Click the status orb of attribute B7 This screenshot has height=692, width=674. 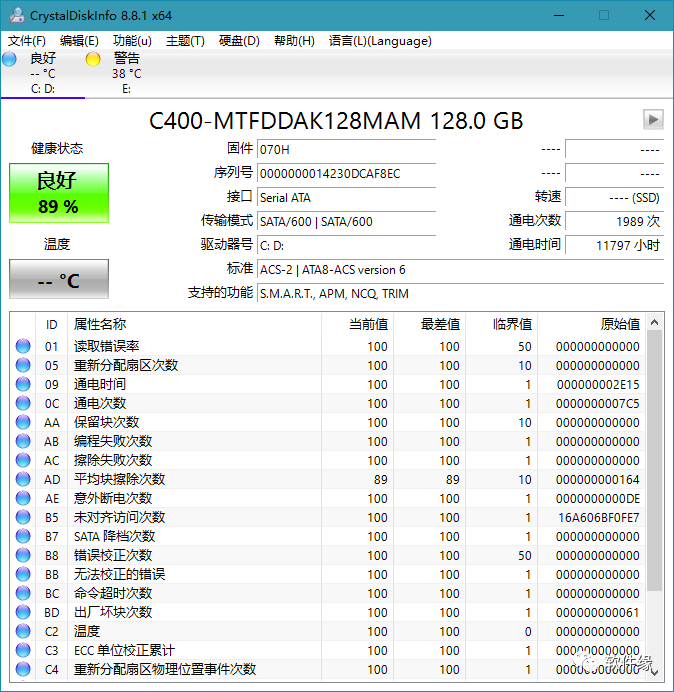pyautogui.click(x=23, y=536)
